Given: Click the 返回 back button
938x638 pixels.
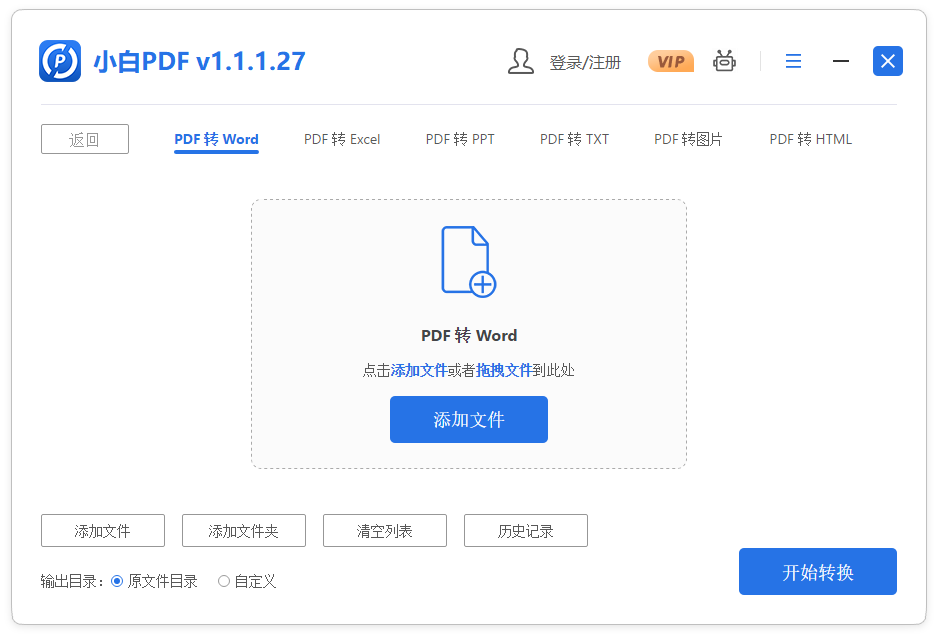Looking at the screenshot, I should click(85, 139).
